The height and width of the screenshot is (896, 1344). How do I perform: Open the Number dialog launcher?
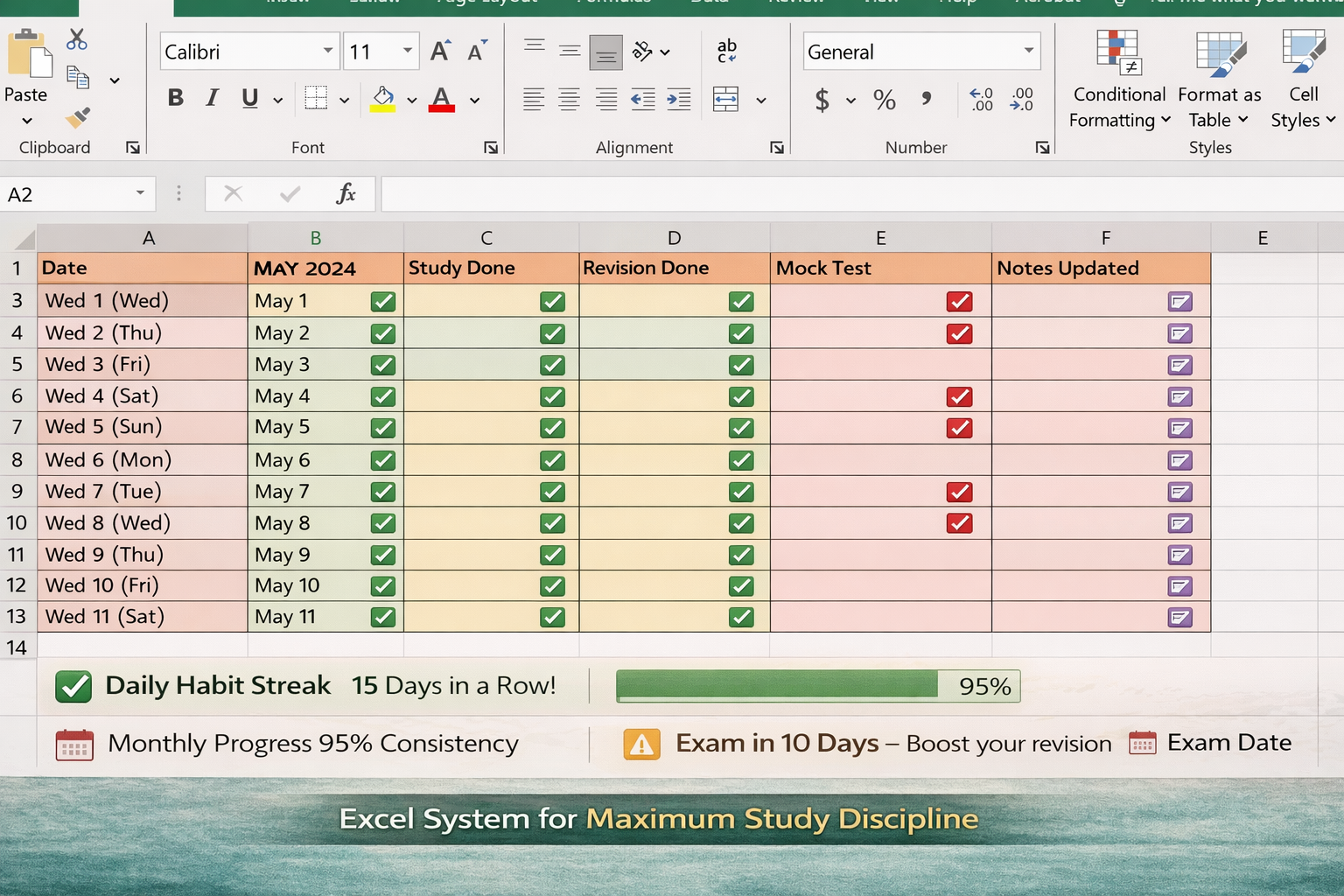point(1042,148)
